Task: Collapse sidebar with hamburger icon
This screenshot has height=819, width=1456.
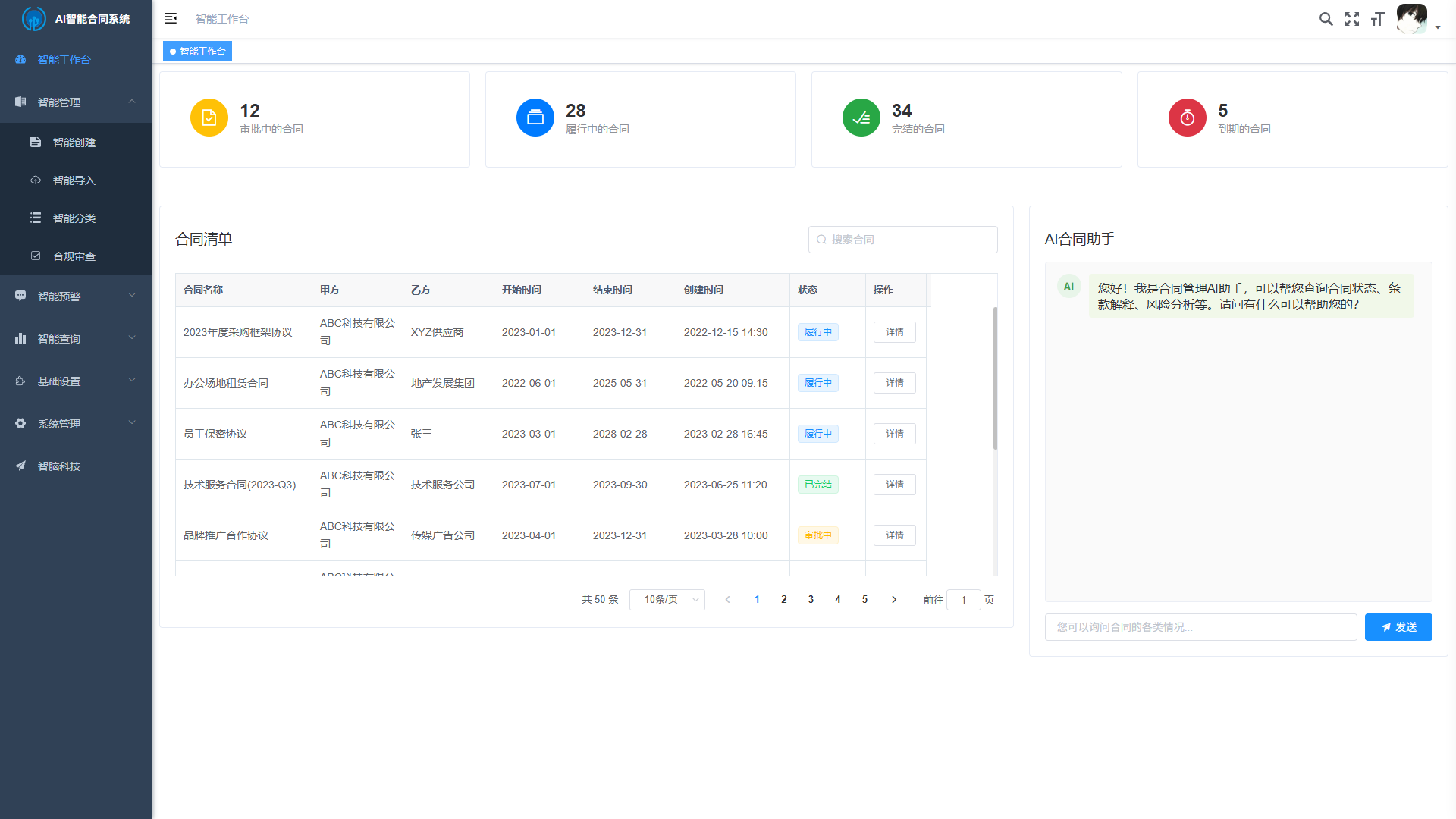Action: click(x=171, y=18)
